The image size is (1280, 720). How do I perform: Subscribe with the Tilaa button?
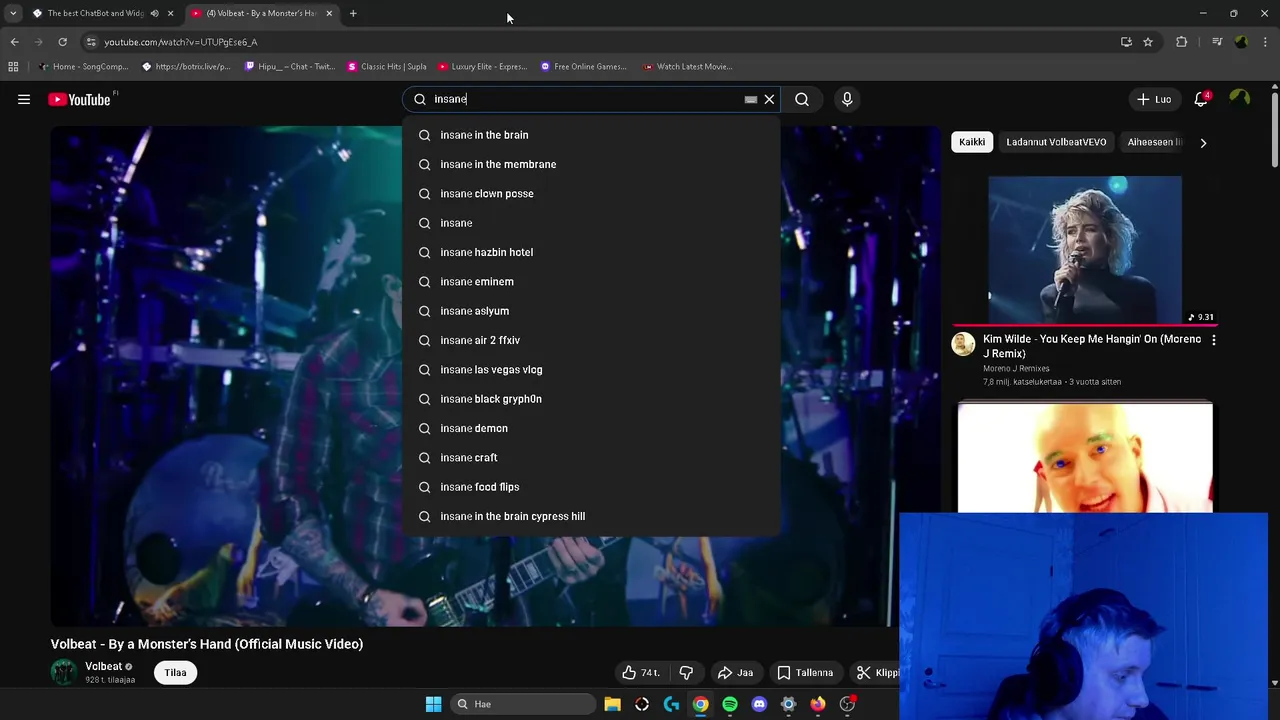click(x=175, y=672)
